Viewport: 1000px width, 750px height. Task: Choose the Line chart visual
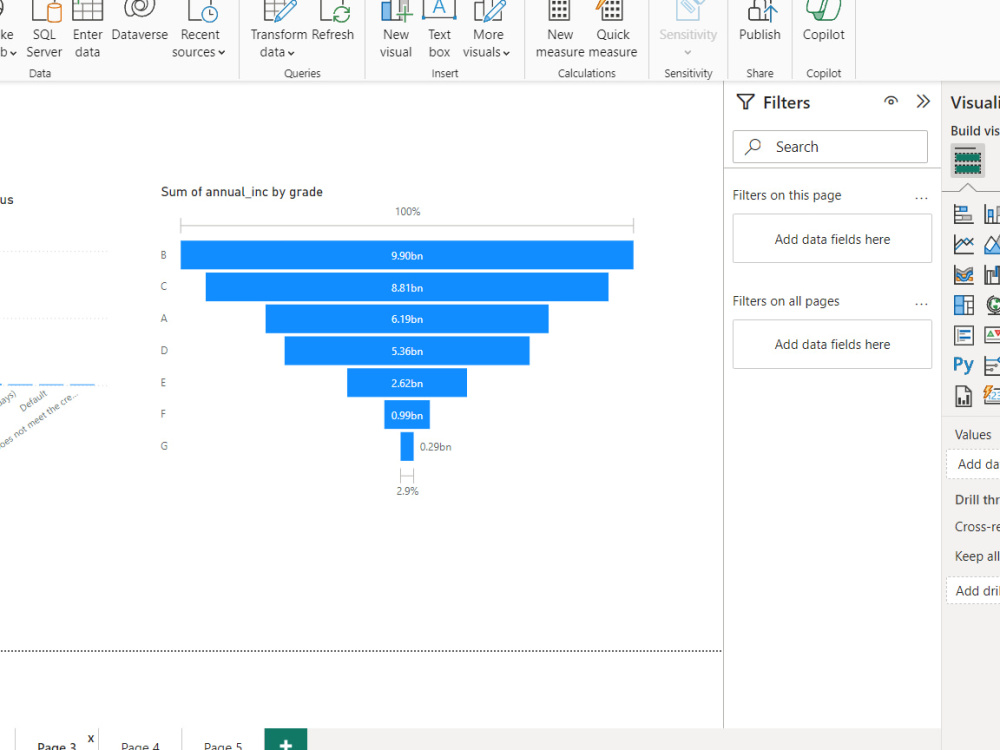[x=963, y=244]
